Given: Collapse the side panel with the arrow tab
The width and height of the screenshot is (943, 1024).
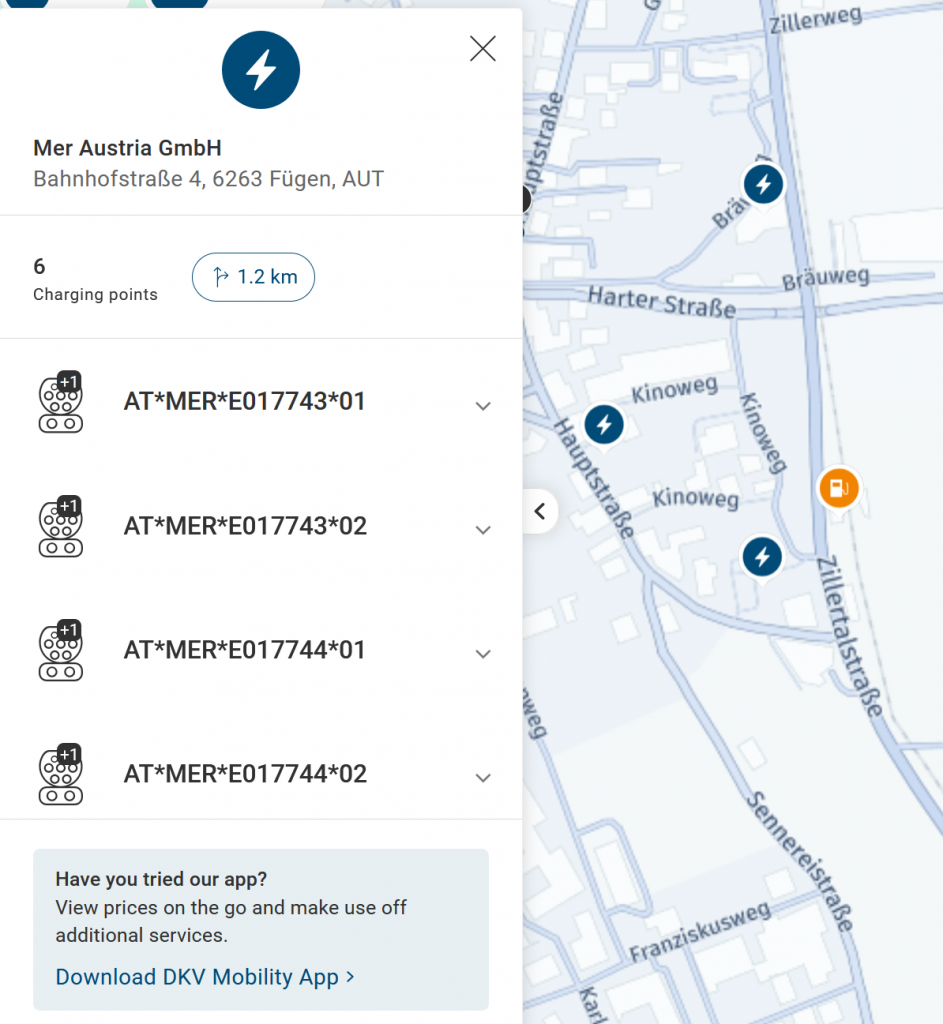Looking at the screenshot, I should point(540,511).
